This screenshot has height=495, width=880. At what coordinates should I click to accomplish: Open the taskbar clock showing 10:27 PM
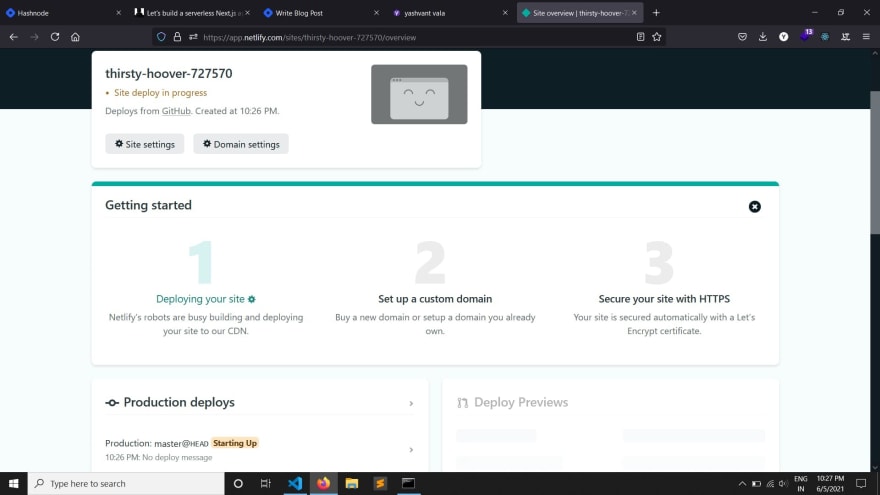[830, 483]
